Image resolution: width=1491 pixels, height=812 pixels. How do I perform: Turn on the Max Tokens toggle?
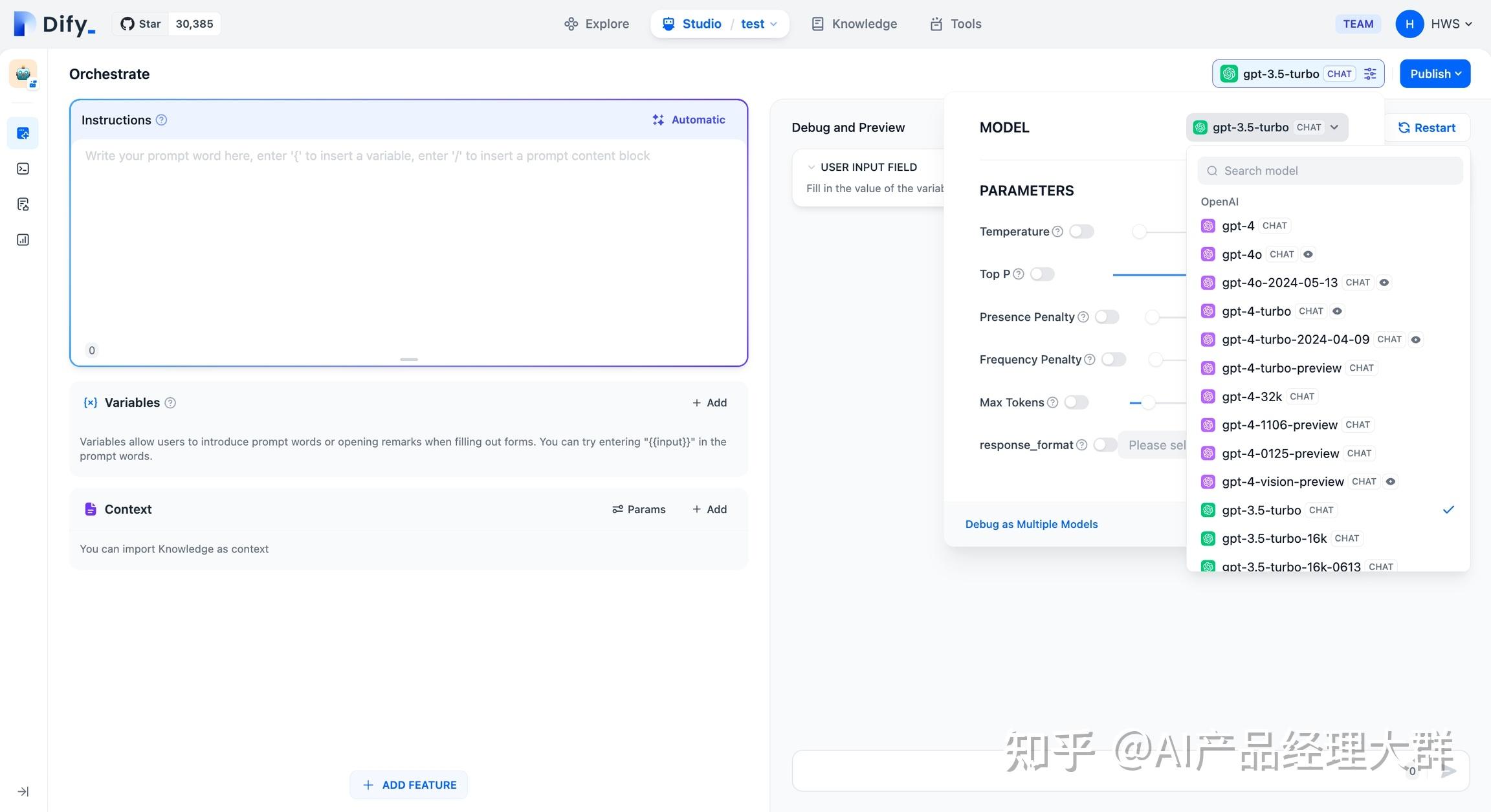(1076, 402)
